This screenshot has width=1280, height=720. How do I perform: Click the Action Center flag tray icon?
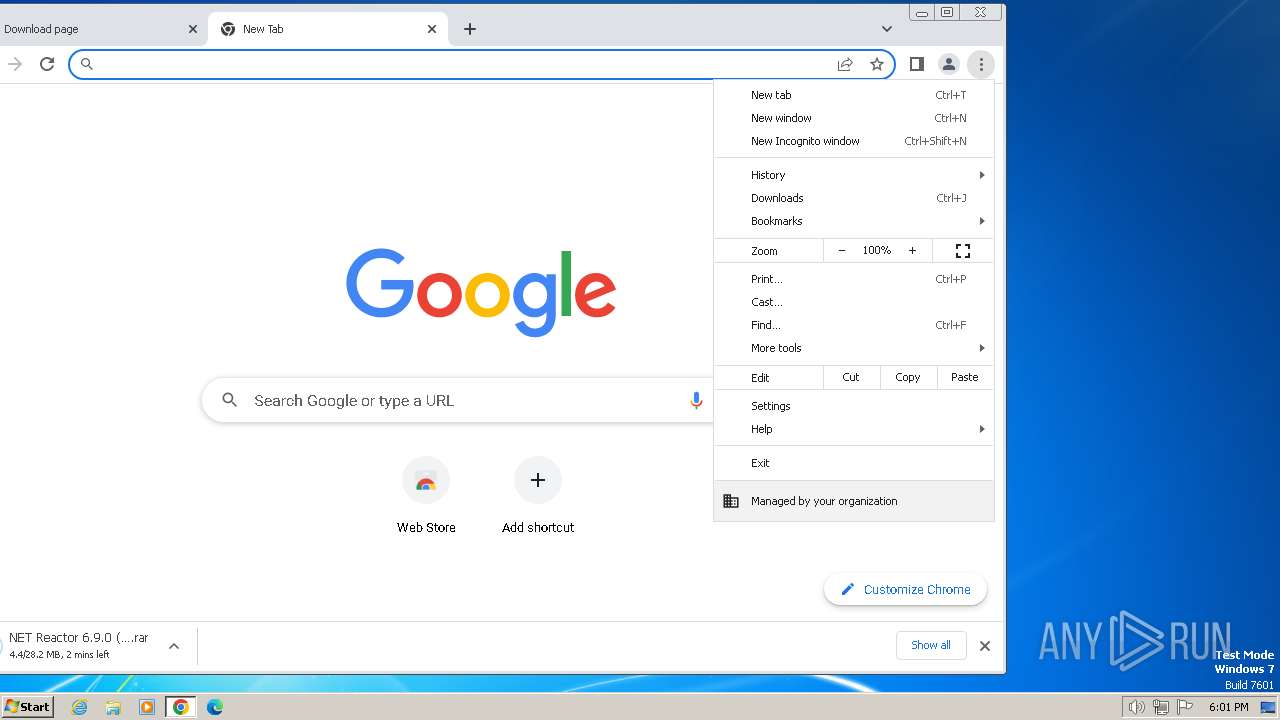[x=1185, y=707]
